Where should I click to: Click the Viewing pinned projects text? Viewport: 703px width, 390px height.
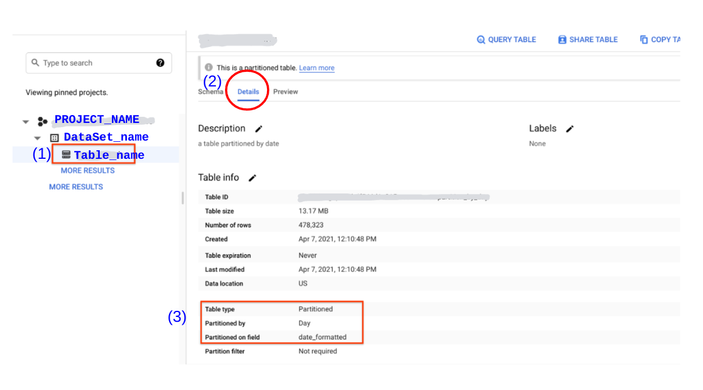tap(66, 92)
